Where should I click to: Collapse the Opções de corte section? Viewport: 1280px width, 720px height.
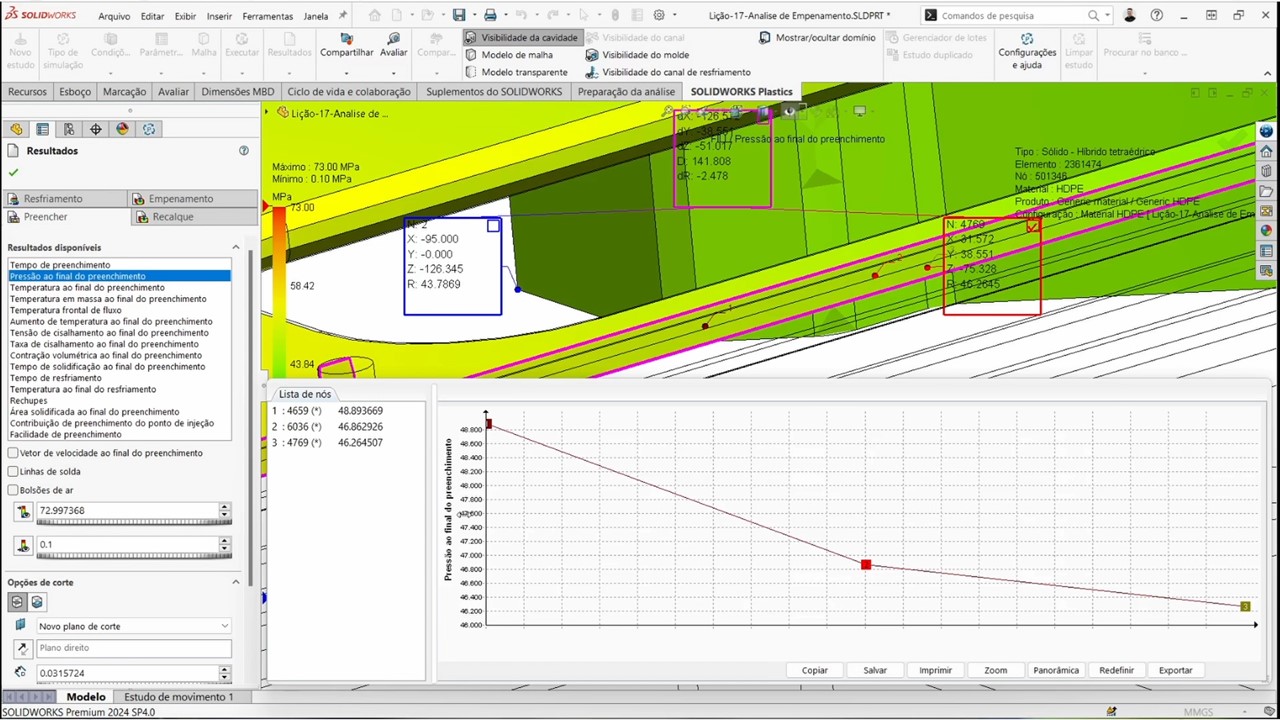[236, 582]
